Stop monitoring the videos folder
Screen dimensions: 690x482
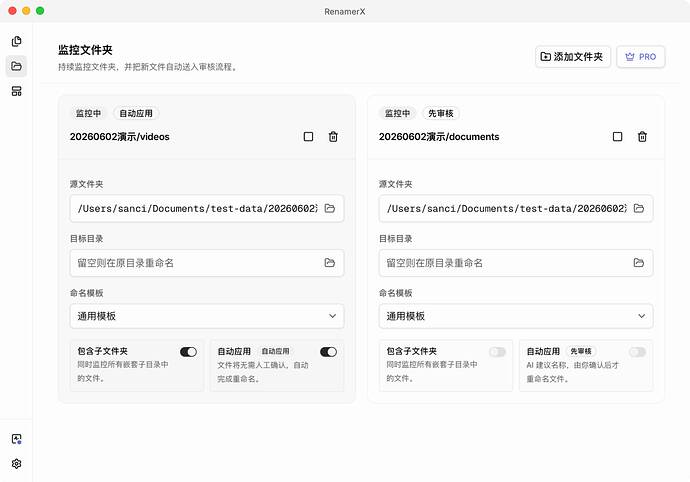pos(308,136)
